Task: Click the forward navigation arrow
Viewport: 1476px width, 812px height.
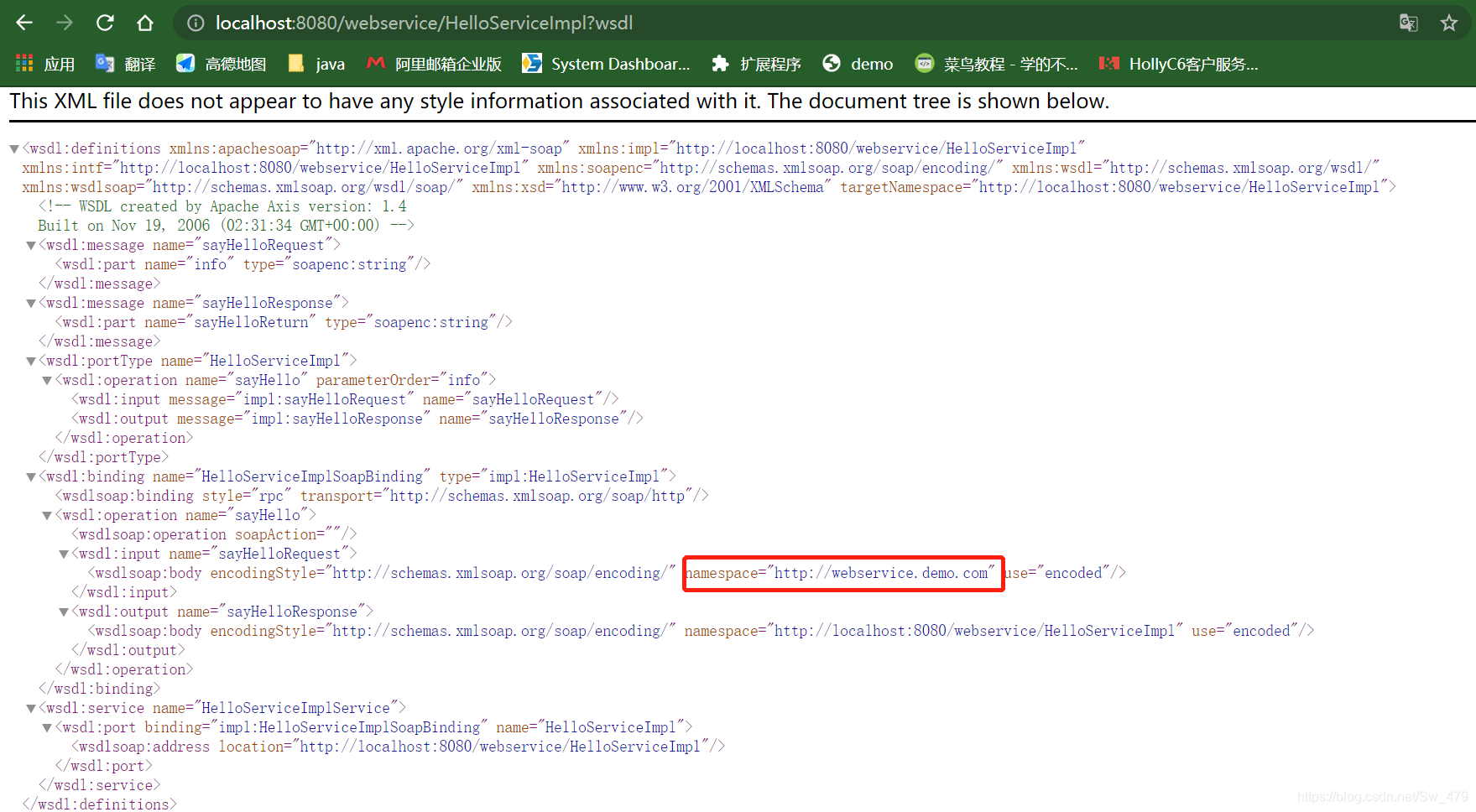Action: point(64,23)
